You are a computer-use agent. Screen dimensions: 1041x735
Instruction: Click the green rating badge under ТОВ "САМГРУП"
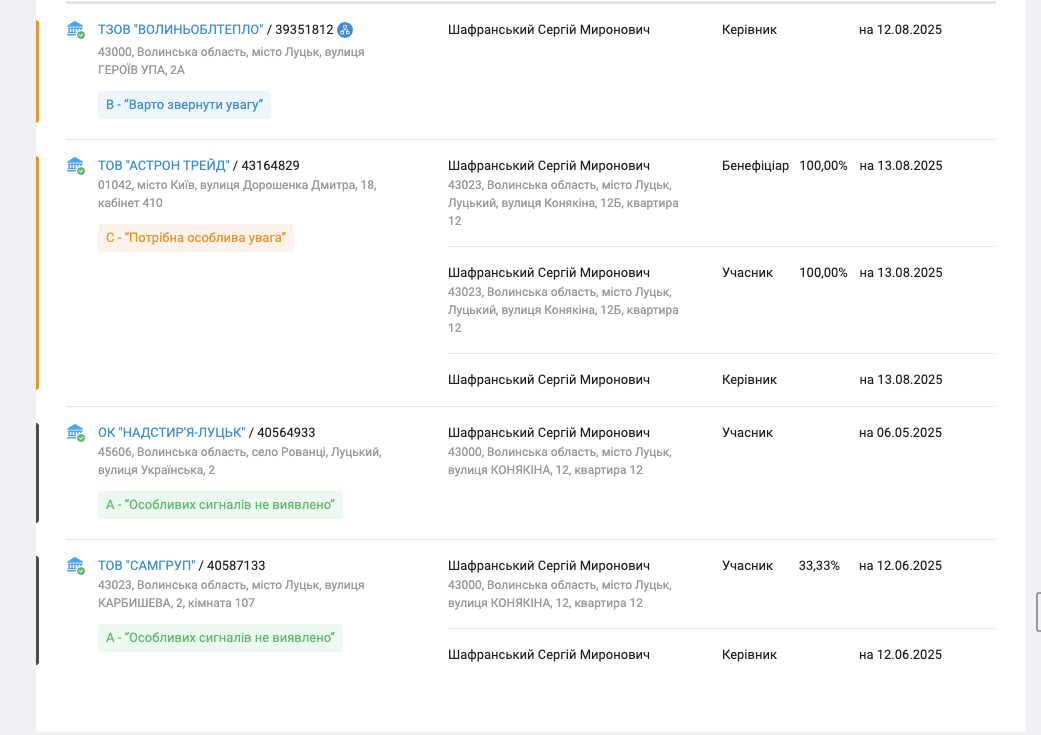click(220, 638)
